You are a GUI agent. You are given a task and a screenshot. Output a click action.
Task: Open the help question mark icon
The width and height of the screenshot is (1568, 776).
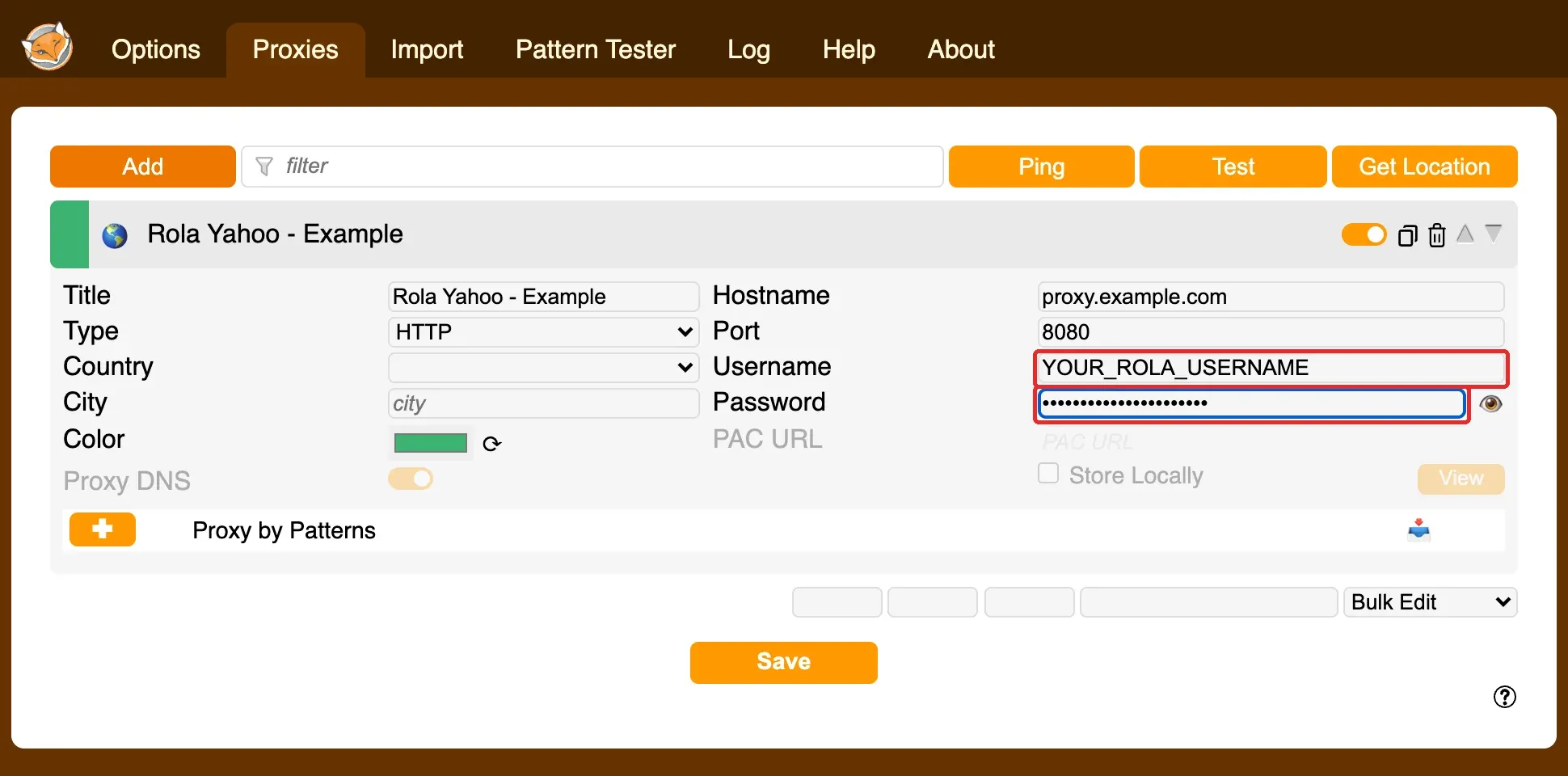point(1505,697)
